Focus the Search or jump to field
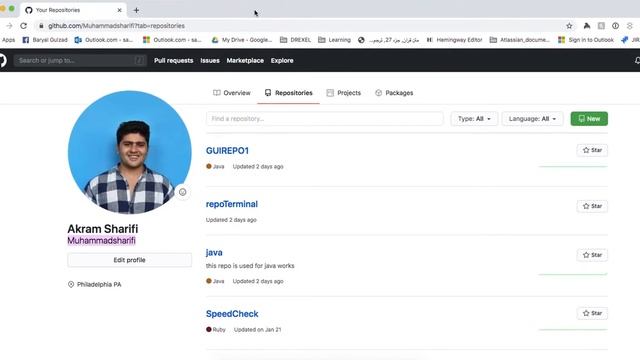 tap(80, 60)
